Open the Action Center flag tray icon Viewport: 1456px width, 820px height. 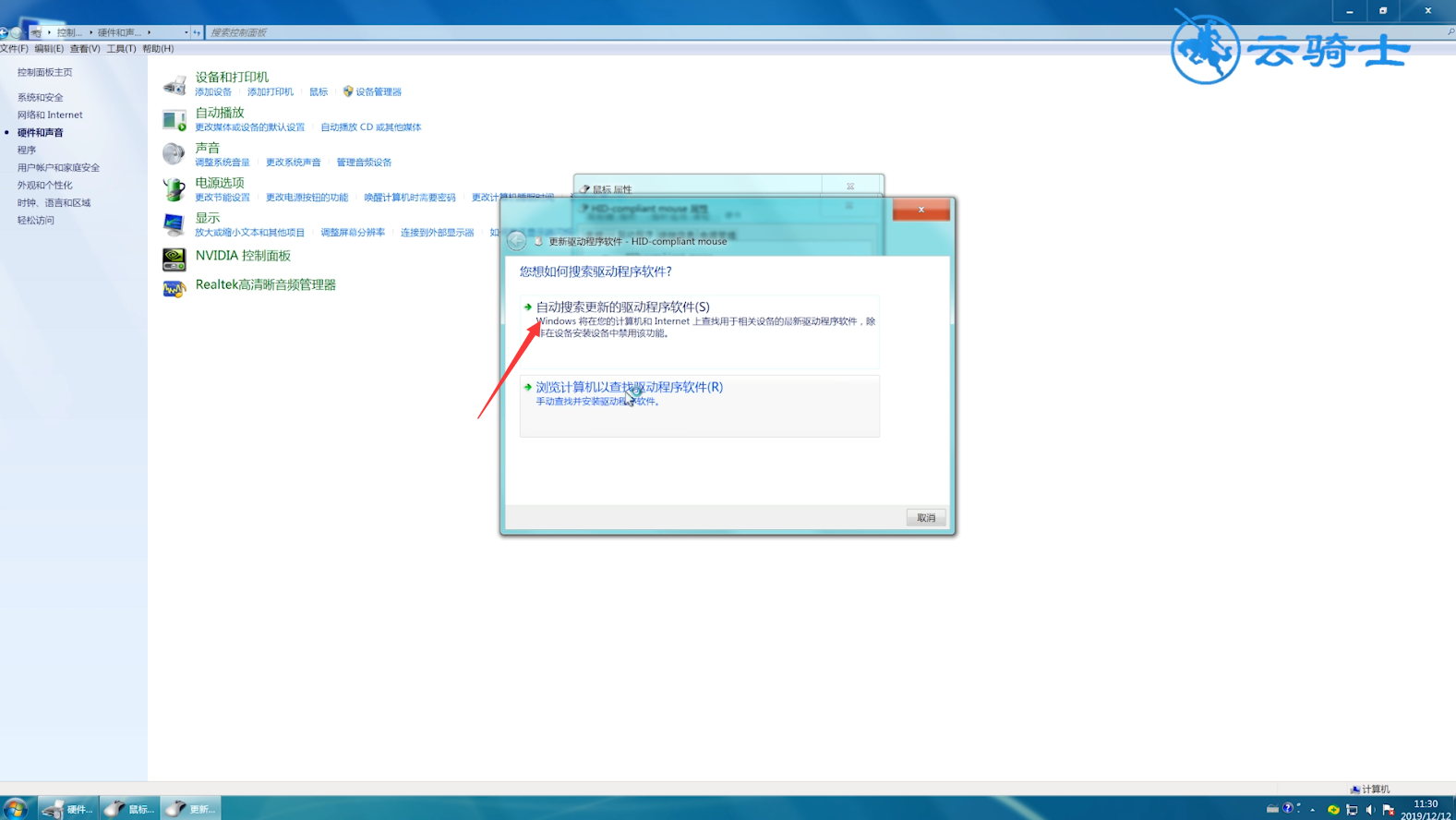[1388, 810]
